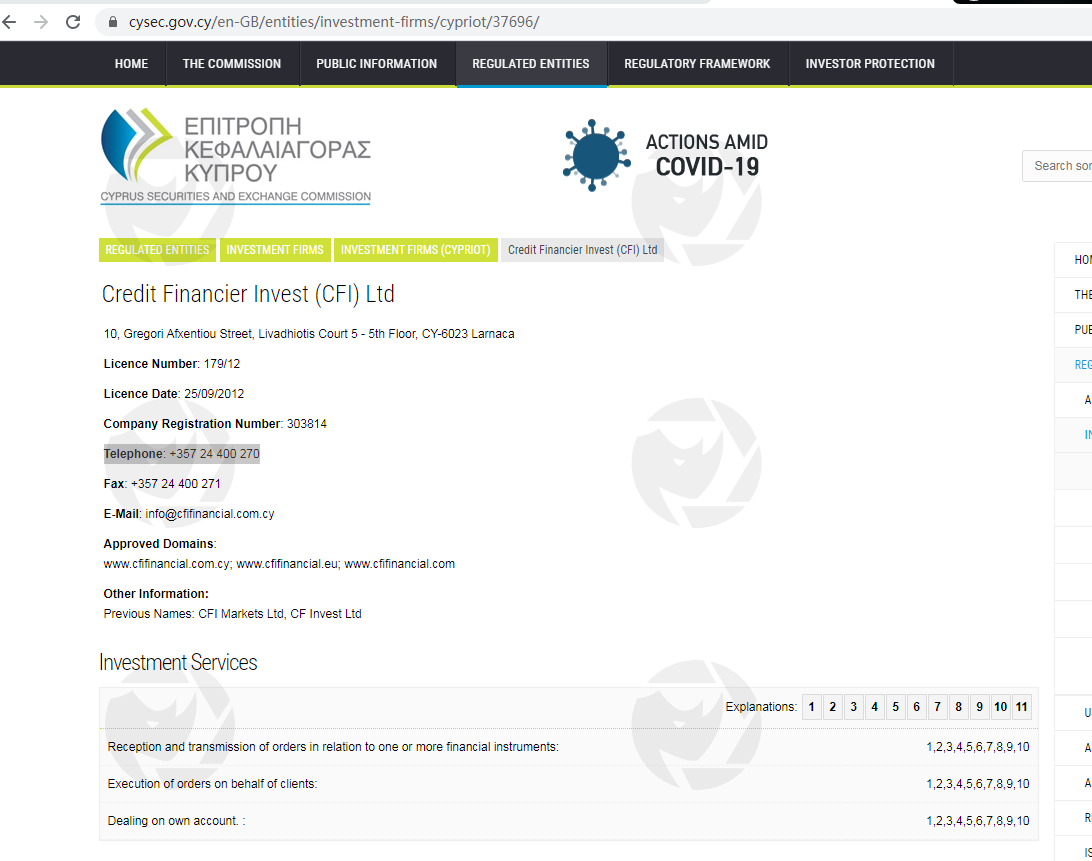Go to Investment Firms breadcrumb
This screenshot has height=861, width=1092.
click(275, 250)
